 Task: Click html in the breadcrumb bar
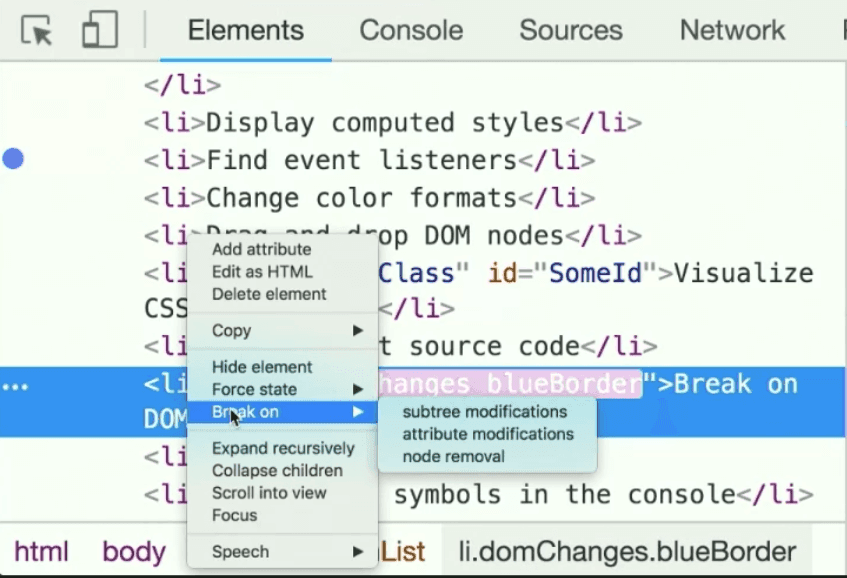(x=41, y=552)
